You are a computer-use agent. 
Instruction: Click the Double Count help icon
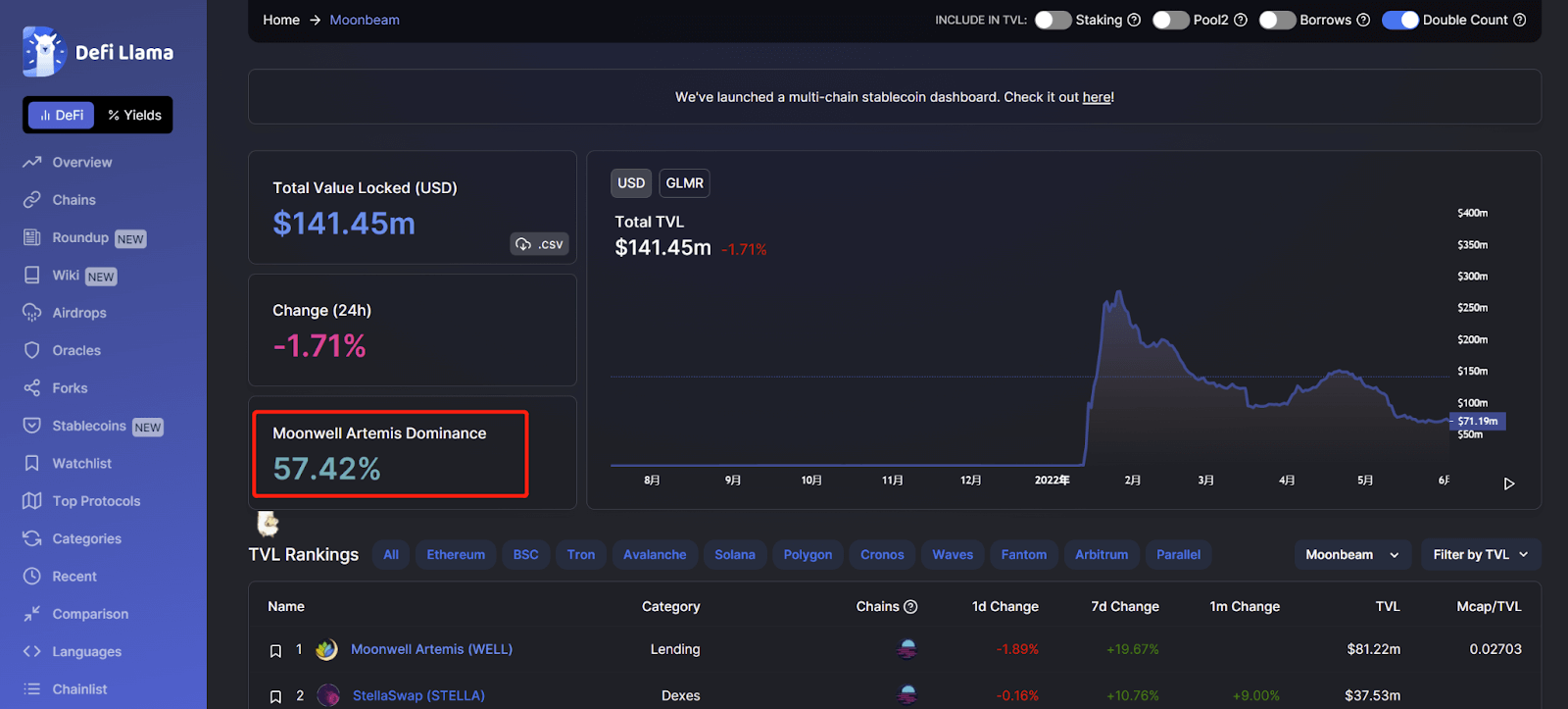point(1520,20)
